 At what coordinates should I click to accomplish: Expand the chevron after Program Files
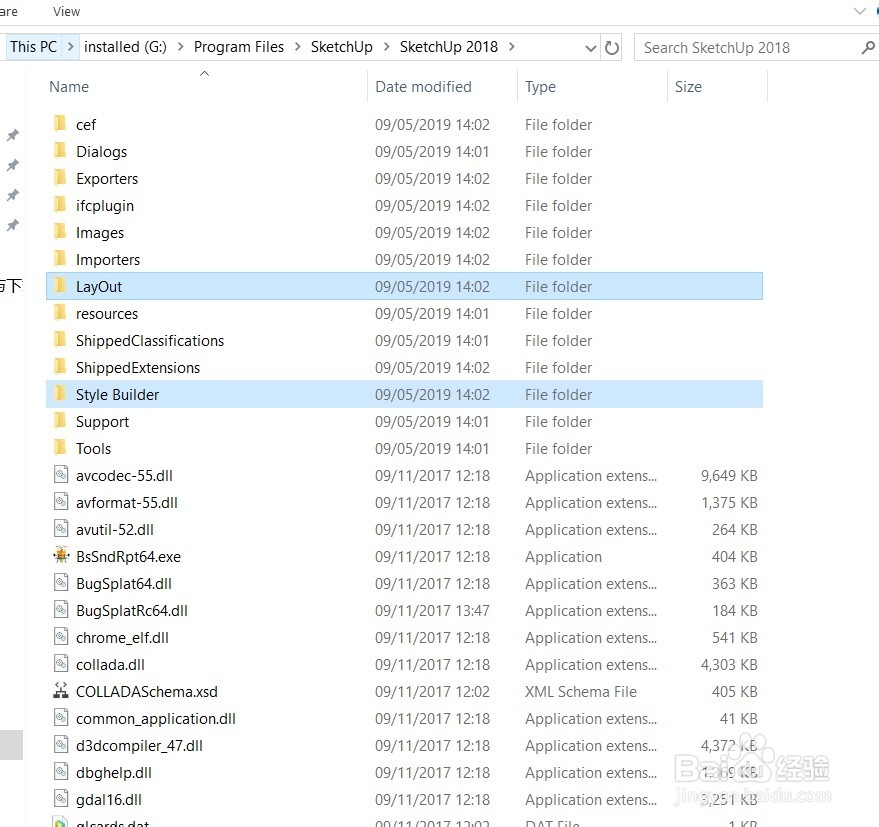(298, 47)
